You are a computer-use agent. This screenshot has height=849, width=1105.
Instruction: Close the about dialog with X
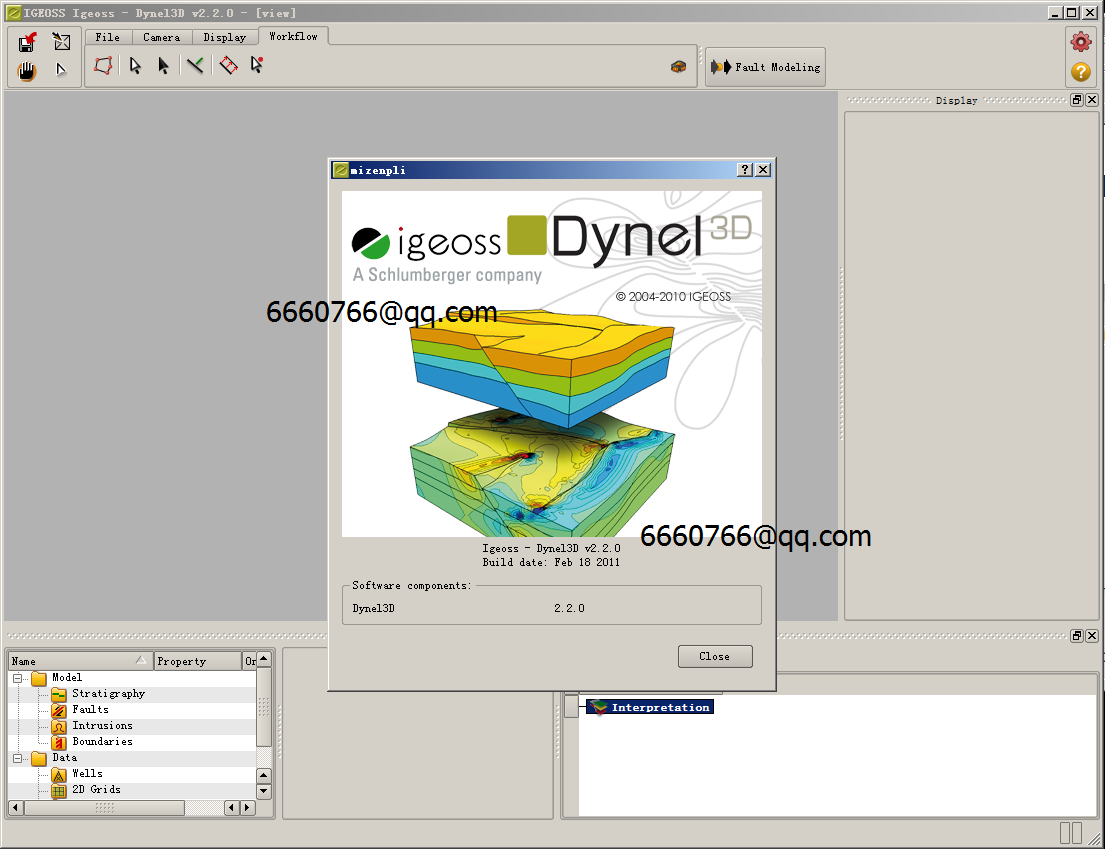tap(763, 170)
